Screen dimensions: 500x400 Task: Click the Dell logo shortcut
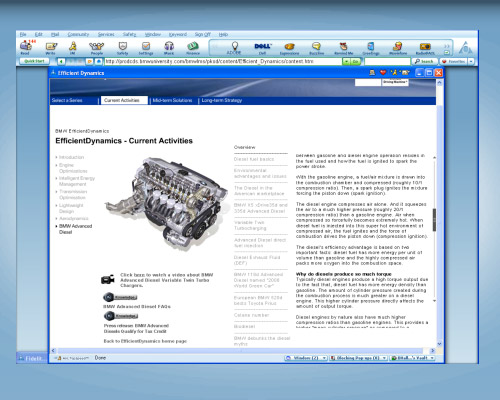(x=263, y=47)
